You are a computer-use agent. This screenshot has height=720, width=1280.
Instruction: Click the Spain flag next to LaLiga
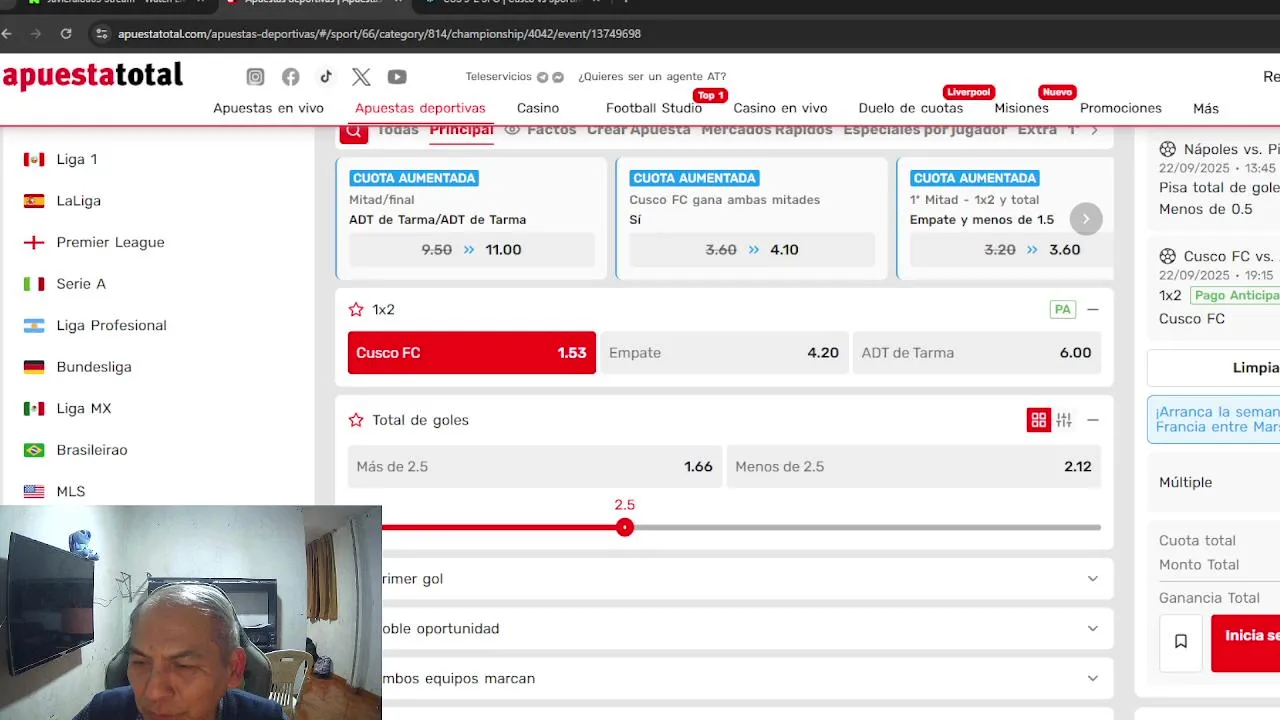[34, 201]
